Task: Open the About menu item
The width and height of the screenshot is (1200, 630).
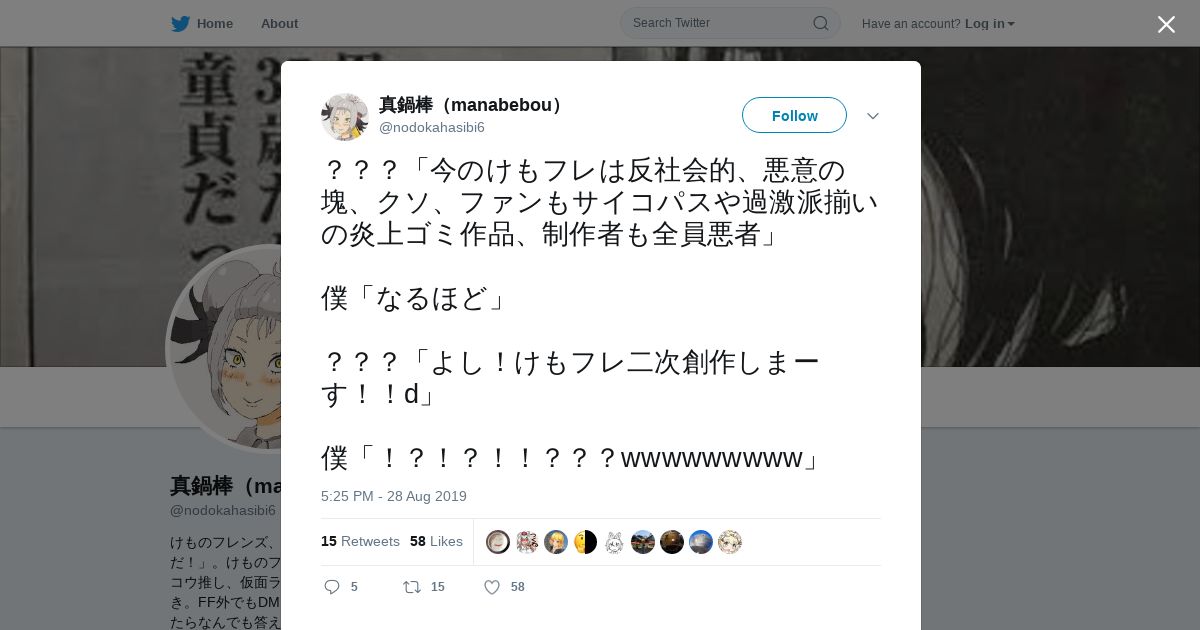Action: [279, 23]
